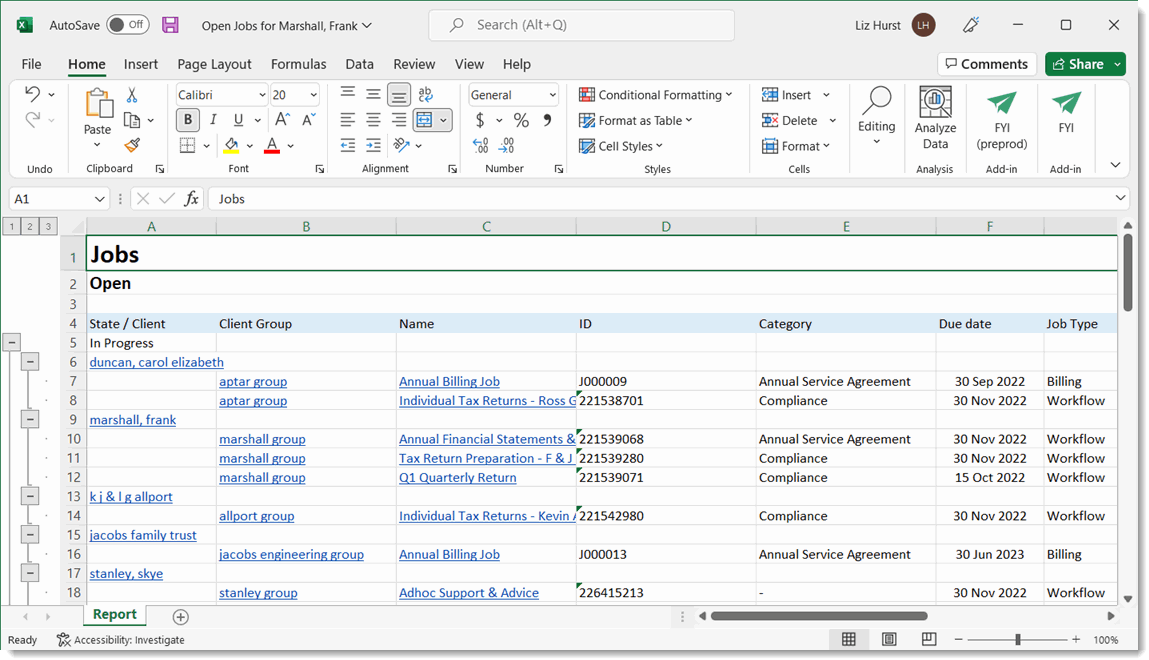Screen dimensions: 1149x660
Task: Collapse the In Progress group
Action: [12, 342]
